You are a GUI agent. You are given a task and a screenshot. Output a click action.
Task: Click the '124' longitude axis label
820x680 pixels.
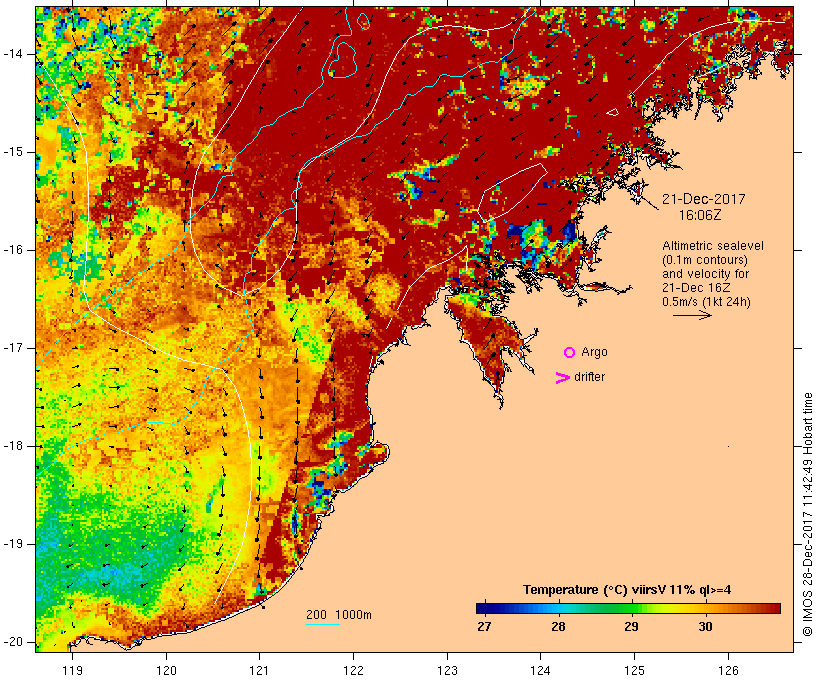(541, 670)
